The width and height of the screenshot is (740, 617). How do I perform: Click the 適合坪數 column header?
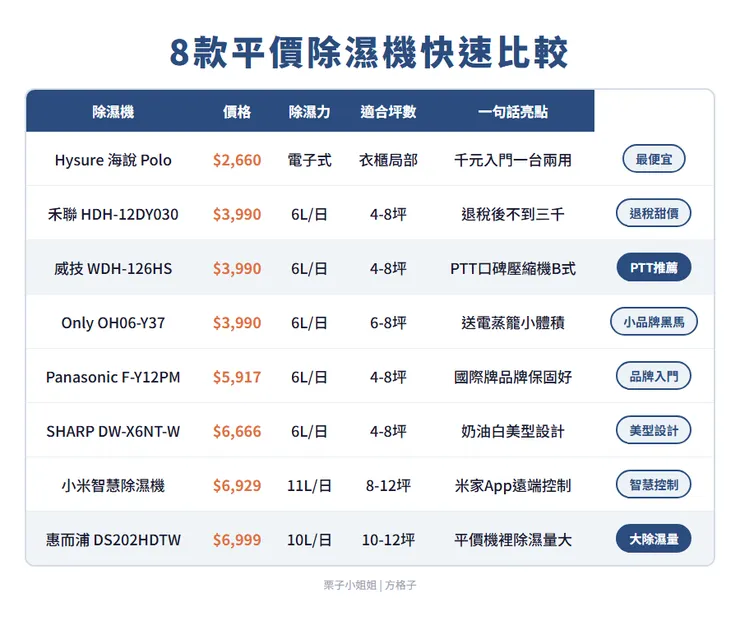pos(388,112)
